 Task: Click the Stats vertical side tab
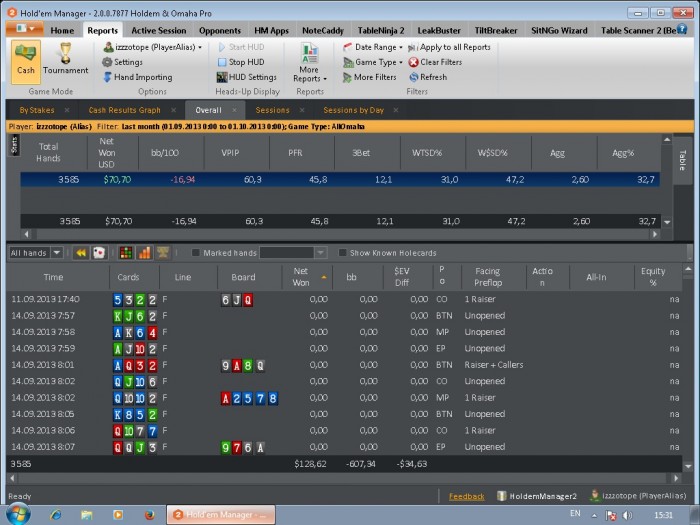pos(14,145)
